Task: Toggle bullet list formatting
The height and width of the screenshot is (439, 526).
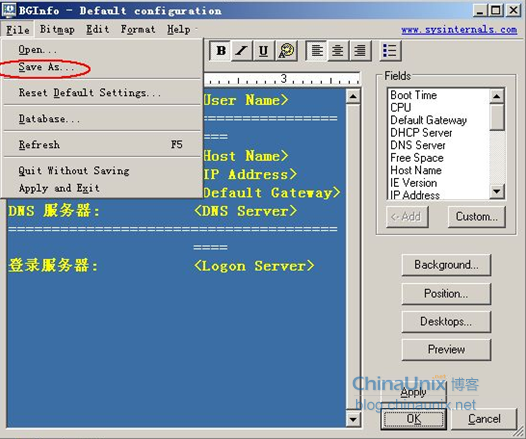Action: pos(390,51)
